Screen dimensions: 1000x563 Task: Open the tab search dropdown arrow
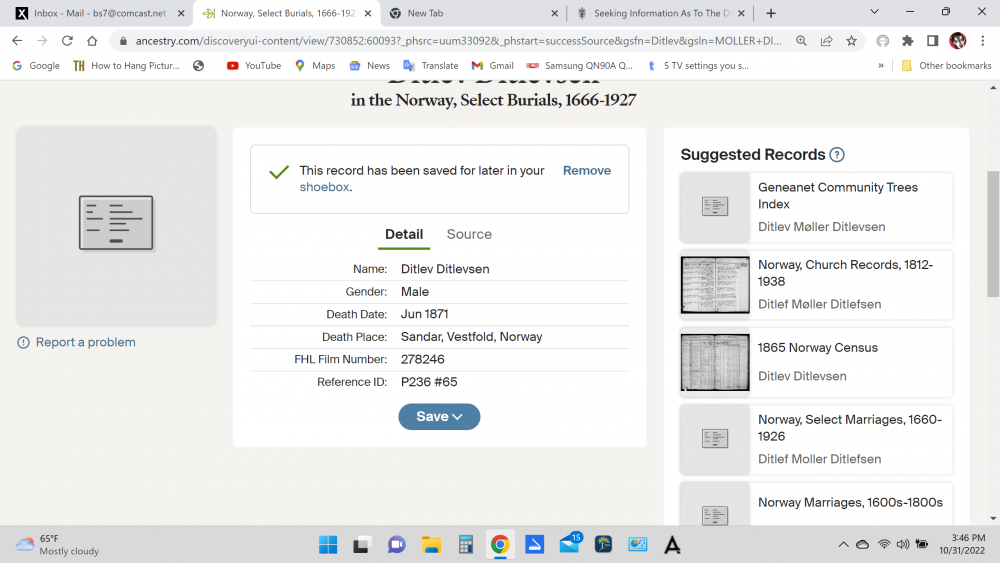tap(874, 12)
